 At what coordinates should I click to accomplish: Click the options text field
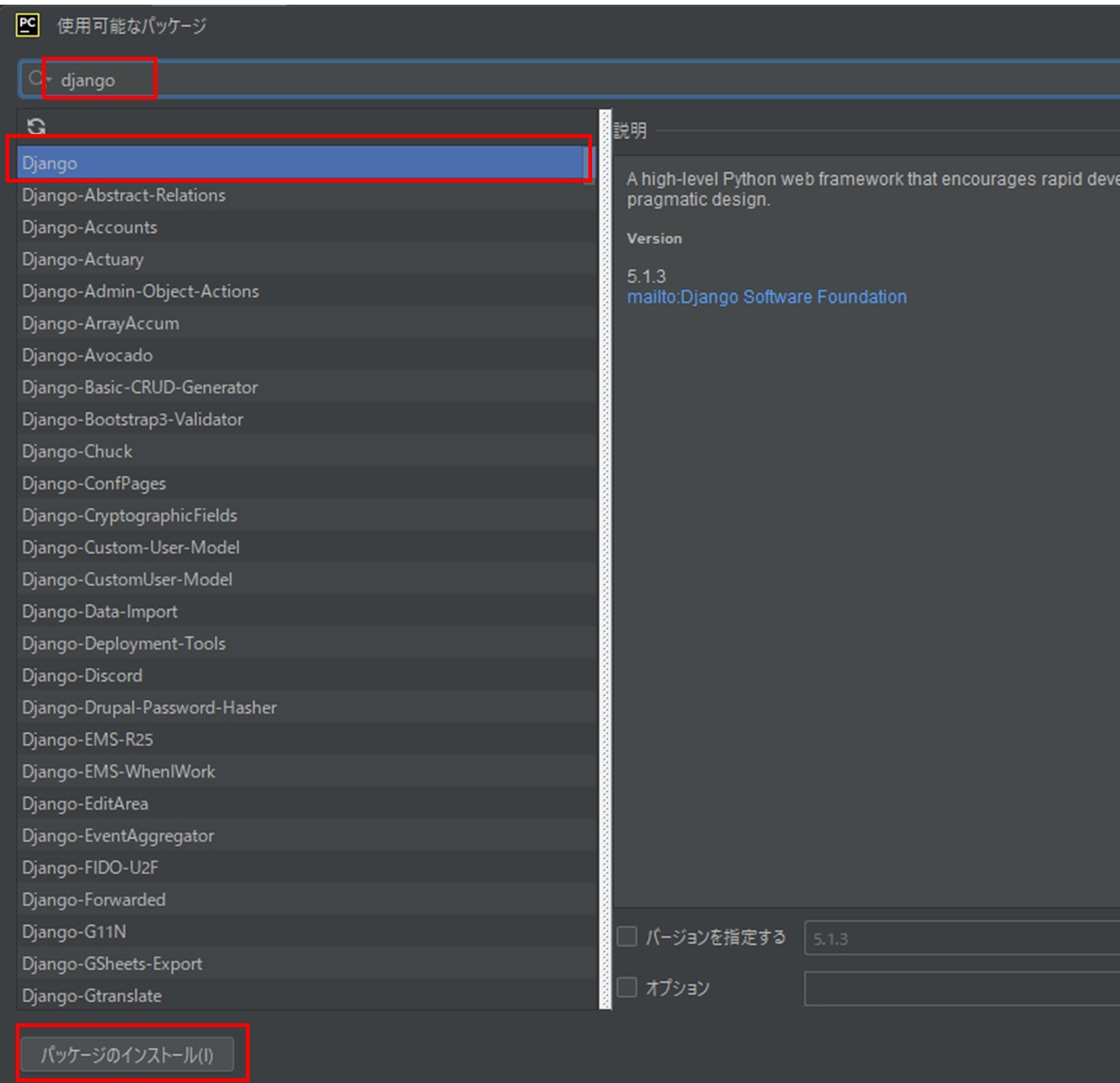[x=962, y=989]
